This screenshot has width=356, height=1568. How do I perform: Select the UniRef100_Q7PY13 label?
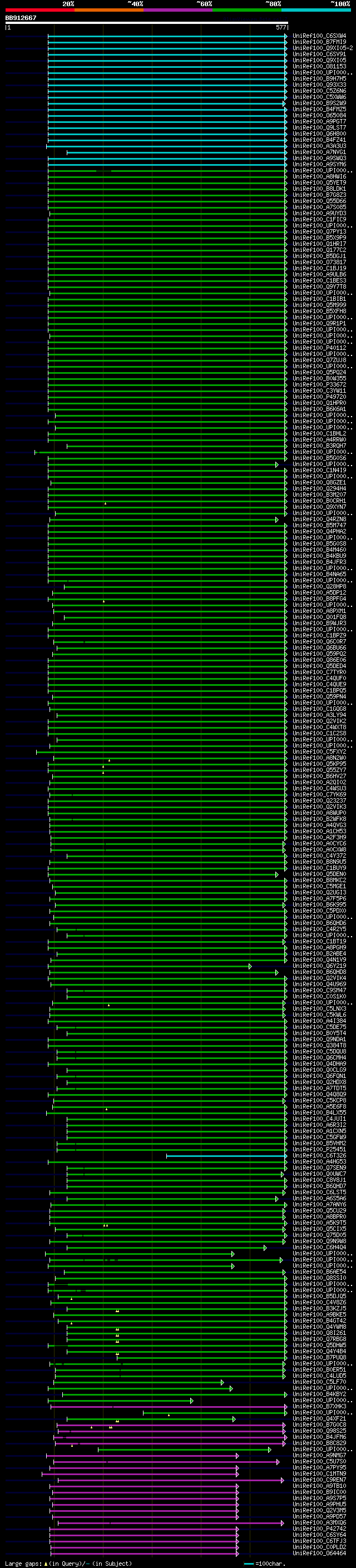click(x=319, y=232)
